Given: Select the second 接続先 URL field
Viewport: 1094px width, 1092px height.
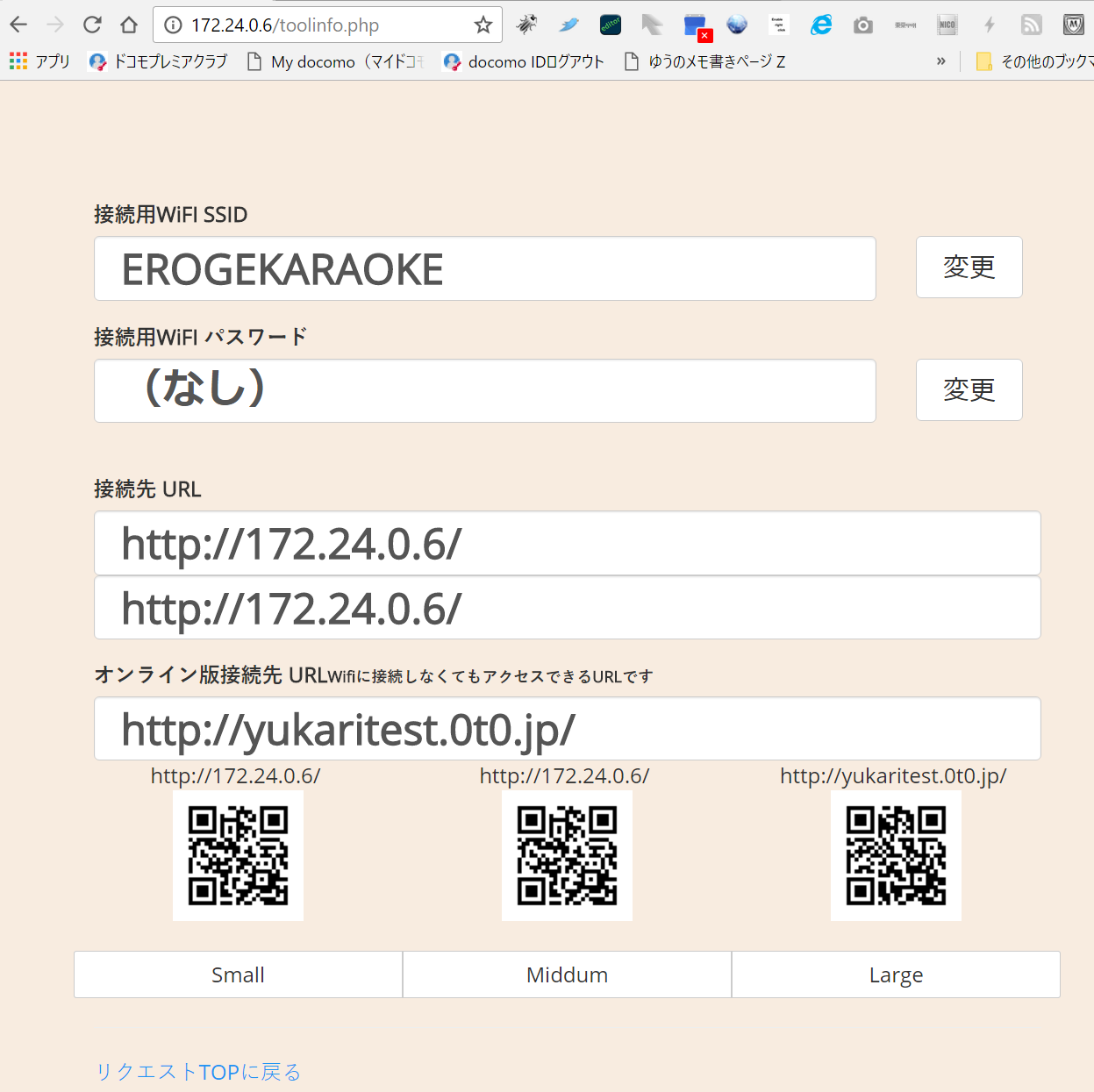Looking at the screenshot, I should tap(568, 608).
